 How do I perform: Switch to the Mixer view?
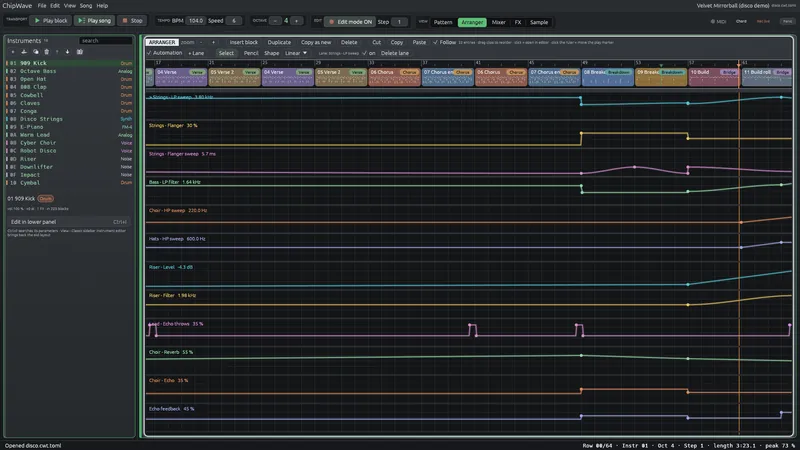pyautogui.click(x=498, y=22)
